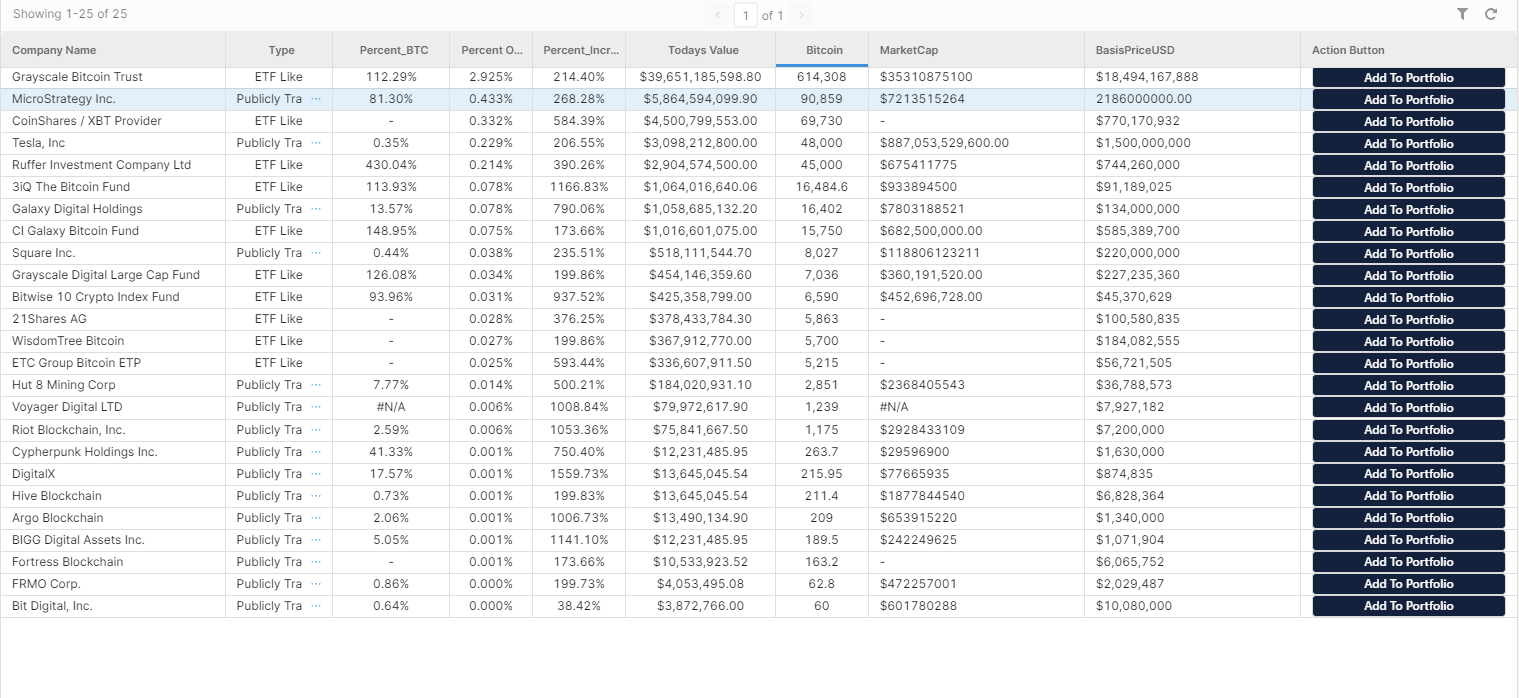Image resolution: width=1519 pixels, height=698 pixels.
Task: Click the $10,080,000 BasisPriceUSD cell
Action: (1192, 606)
